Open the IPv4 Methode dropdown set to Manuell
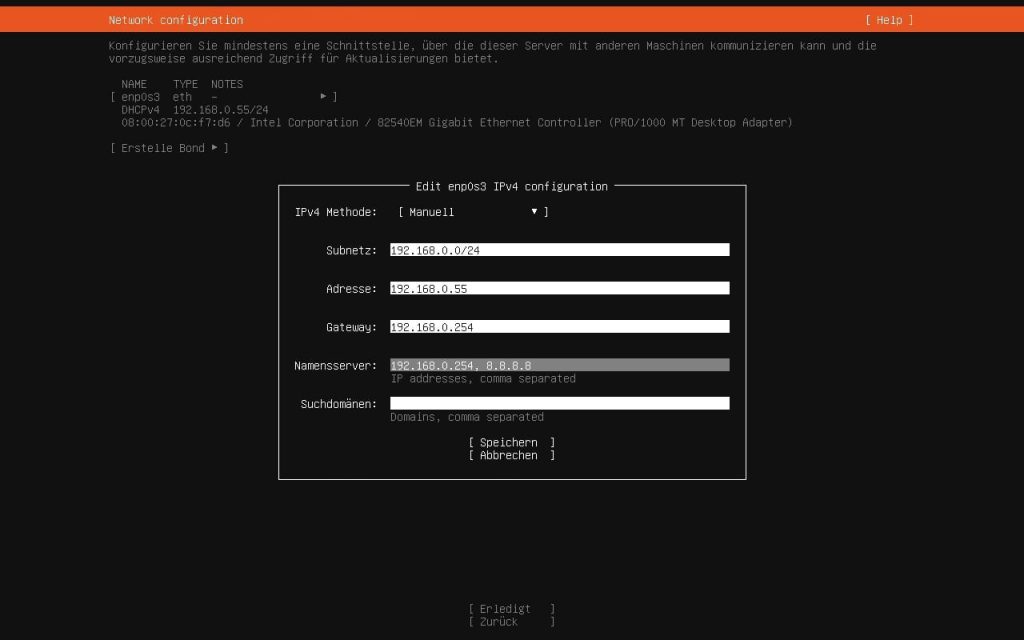Image resolution: width=1024 pixels, height=640 pixels. click(x=473, y=212)
